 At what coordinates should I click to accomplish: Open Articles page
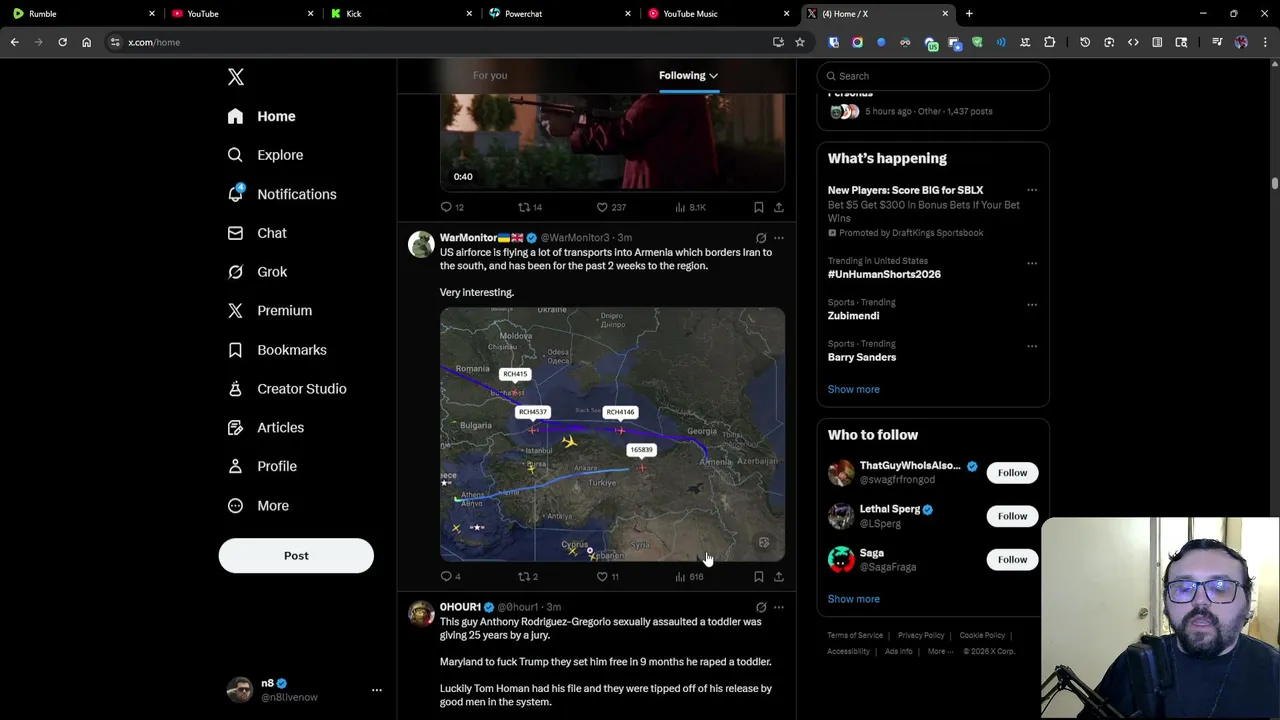point(265,427)
